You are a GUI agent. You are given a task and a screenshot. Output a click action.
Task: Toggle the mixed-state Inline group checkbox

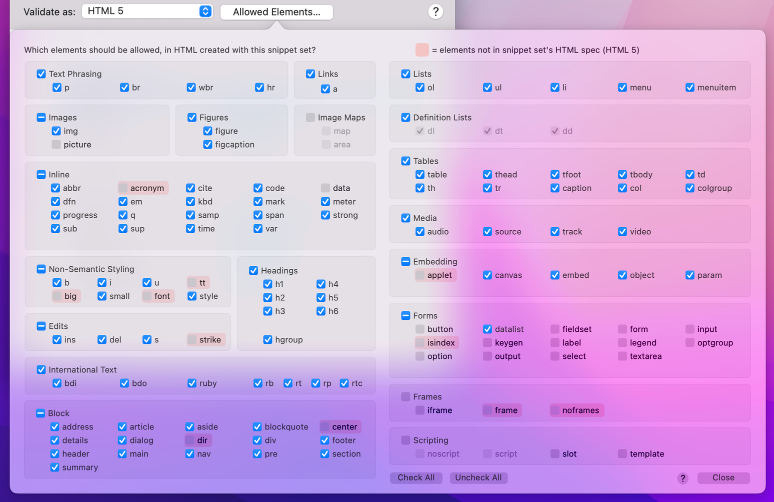point(41,175)
